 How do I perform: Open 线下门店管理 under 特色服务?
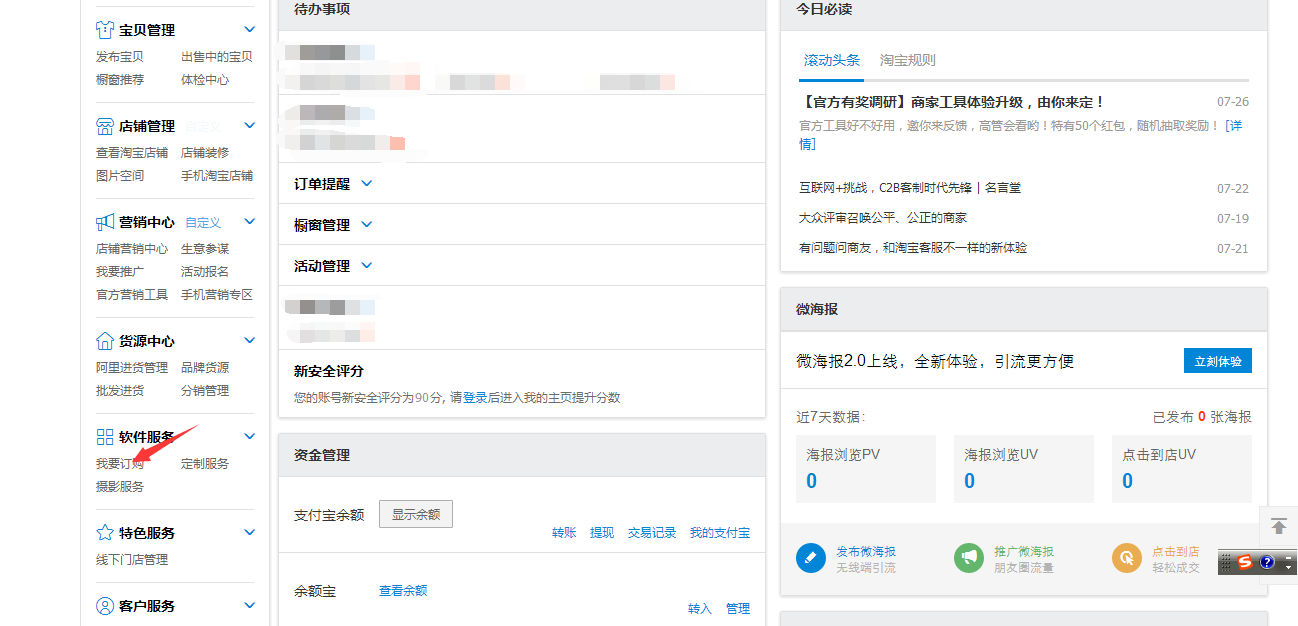click(x=132, y=560)
